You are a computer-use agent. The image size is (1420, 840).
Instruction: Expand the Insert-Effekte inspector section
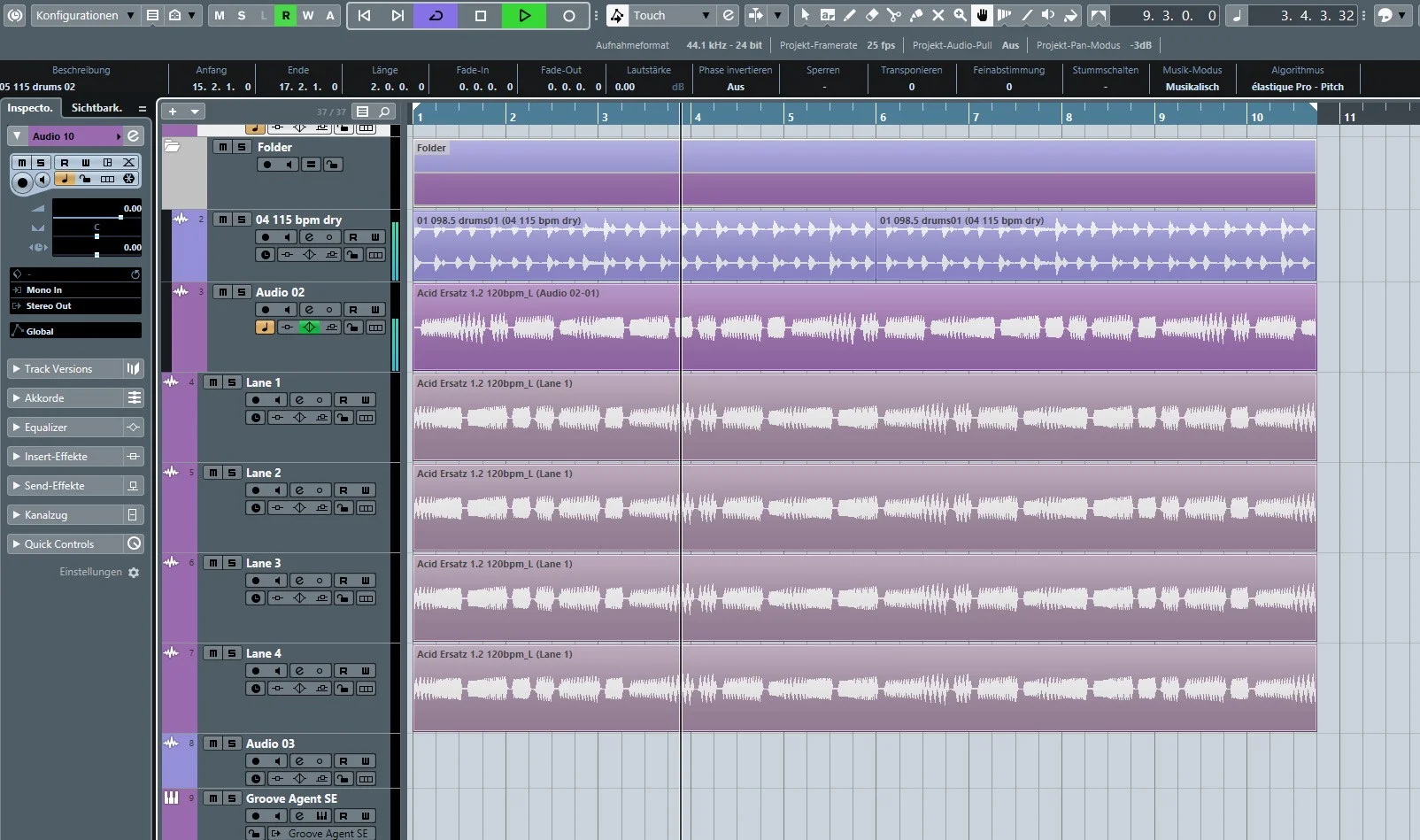64,457
